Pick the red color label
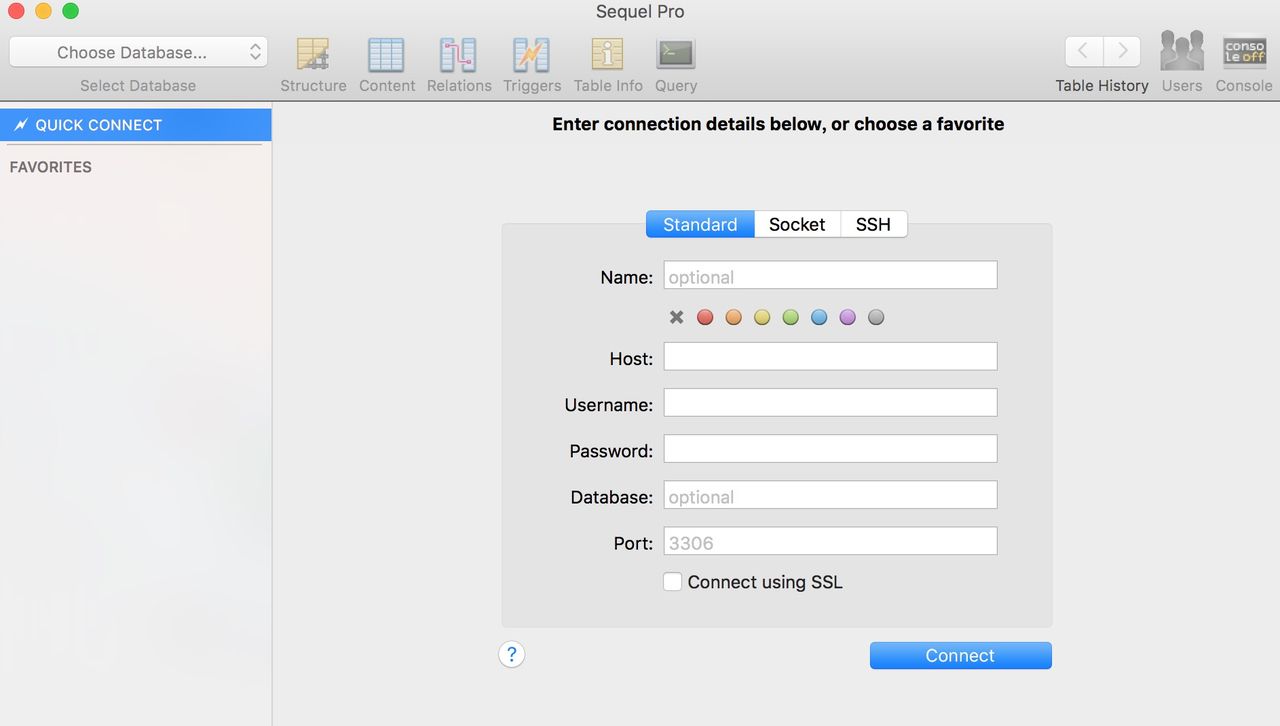The width and height of the screenshot is (1280, 726). pyautogui.click(x=705, y=318)
